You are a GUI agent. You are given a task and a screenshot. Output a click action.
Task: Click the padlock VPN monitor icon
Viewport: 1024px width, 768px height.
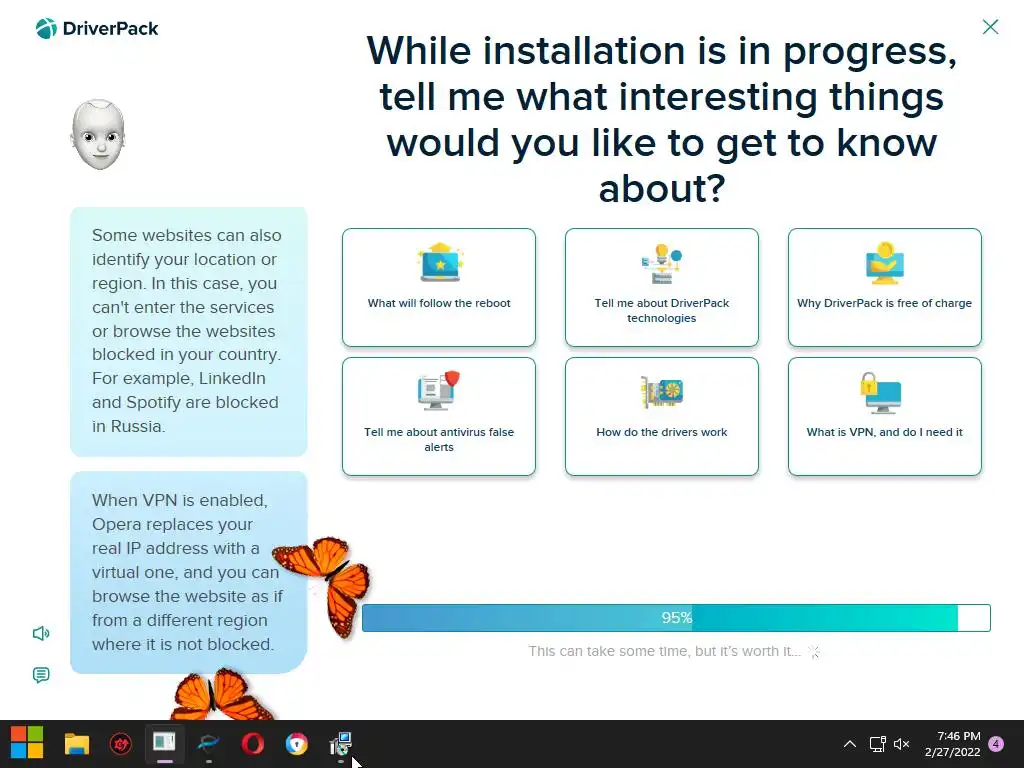click(x=880, y=392)
